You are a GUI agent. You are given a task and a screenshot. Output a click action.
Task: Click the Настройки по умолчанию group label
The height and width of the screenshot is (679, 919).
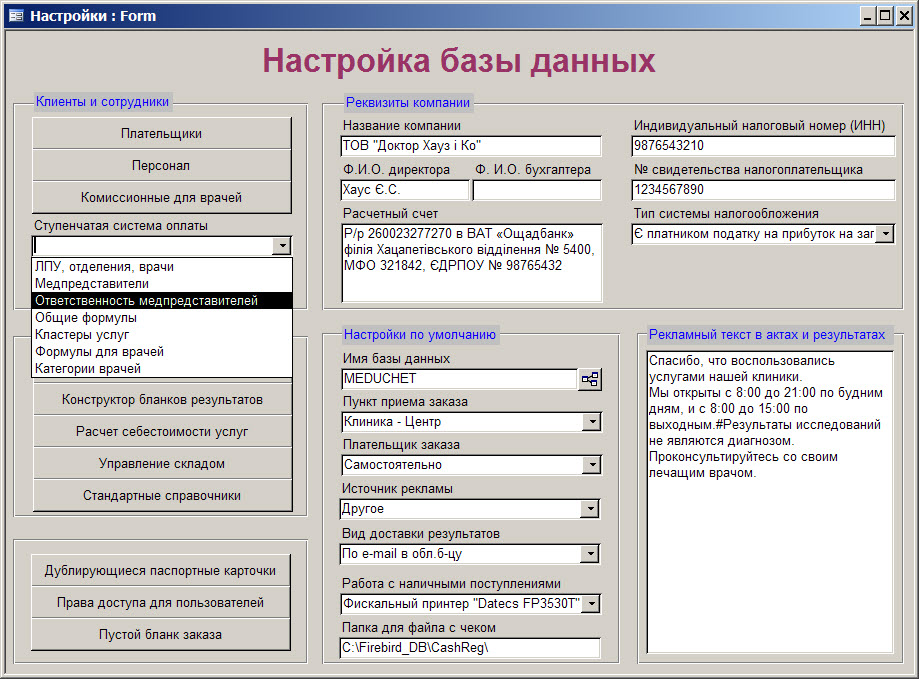pyautogui.click(x=420, y=335)
